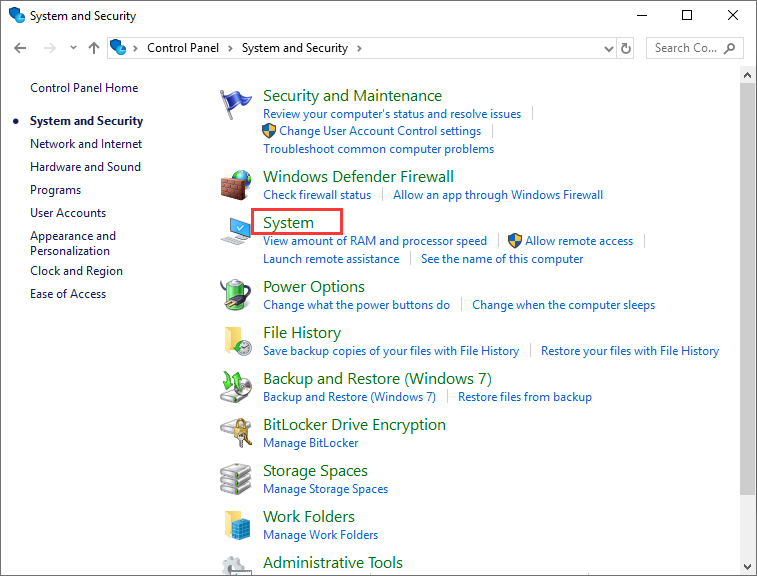757x576 pixels.
Task: Open Ease of Access category
Action: [68, 294]
